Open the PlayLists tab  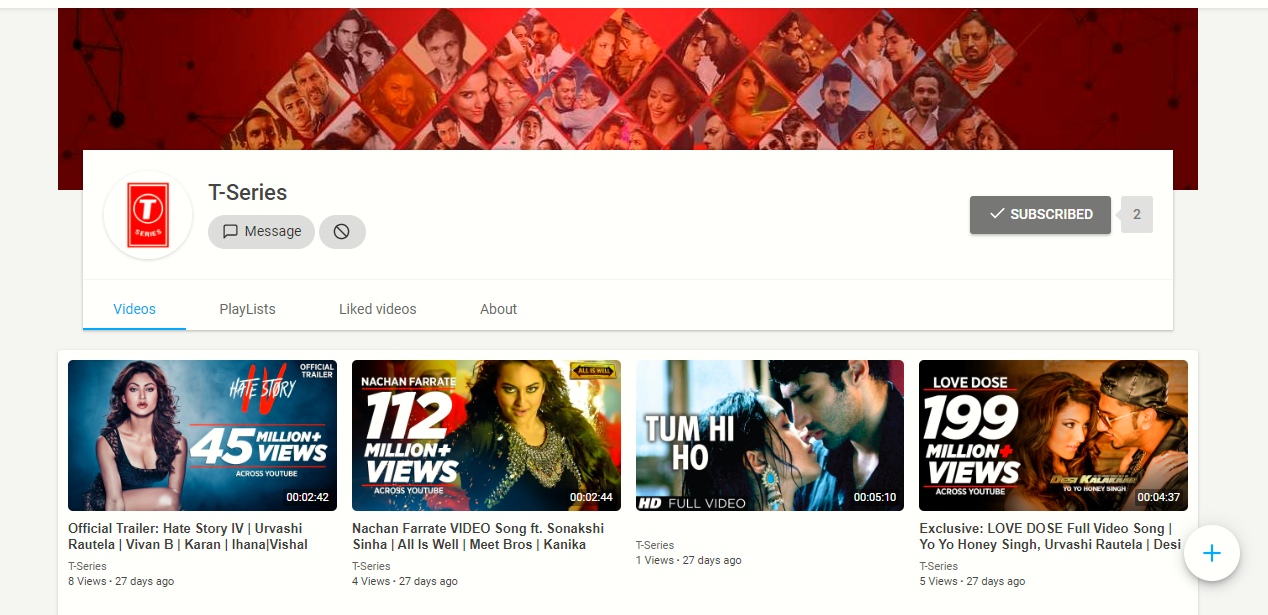pos(247,309)
